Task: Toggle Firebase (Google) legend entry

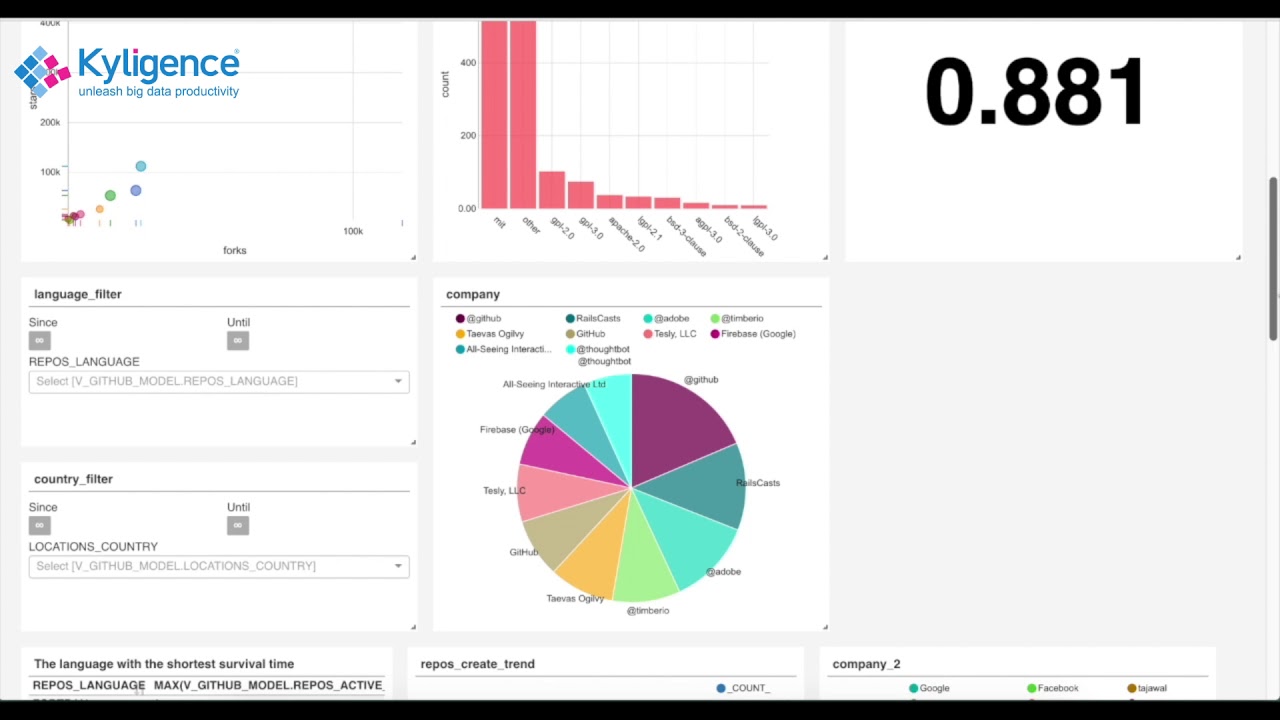Action: 753,334
